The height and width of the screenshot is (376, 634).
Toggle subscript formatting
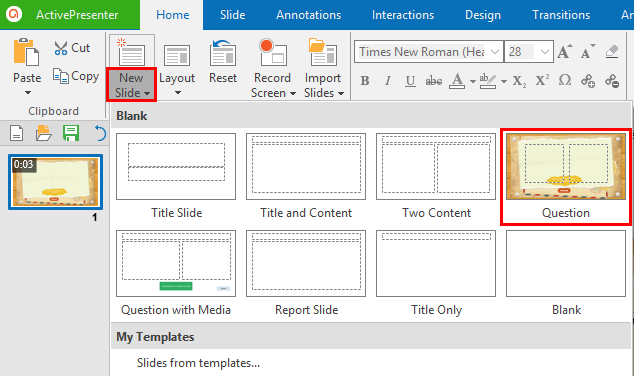pos(520,81)
